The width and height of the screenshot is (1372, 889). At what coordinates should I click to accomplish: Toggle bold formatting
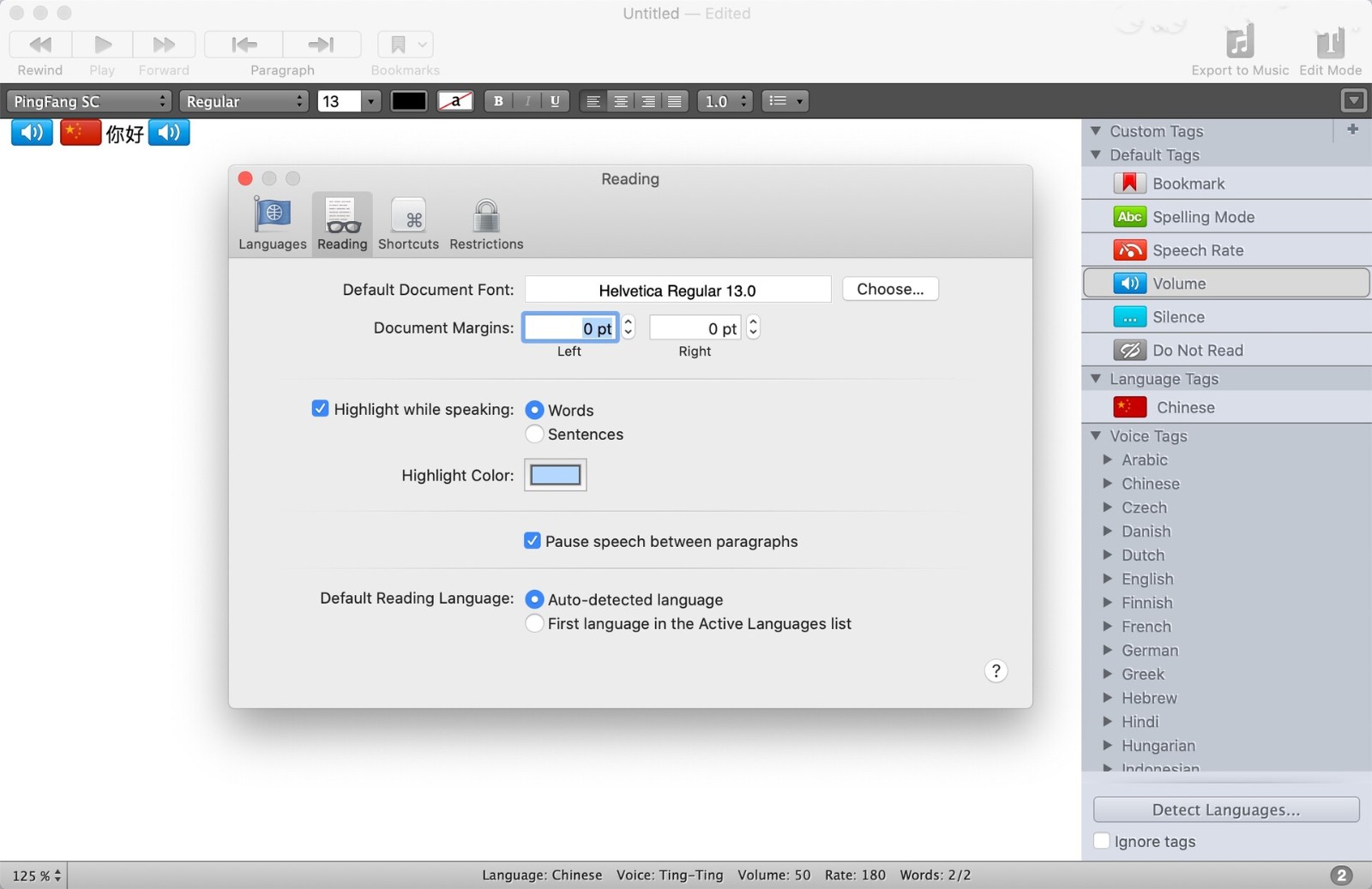coord(498,101)
